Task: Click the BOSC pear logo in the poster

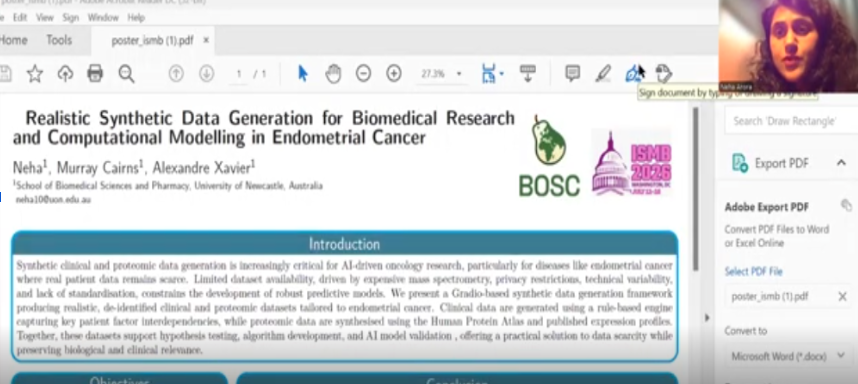Action: click(549, 156)
